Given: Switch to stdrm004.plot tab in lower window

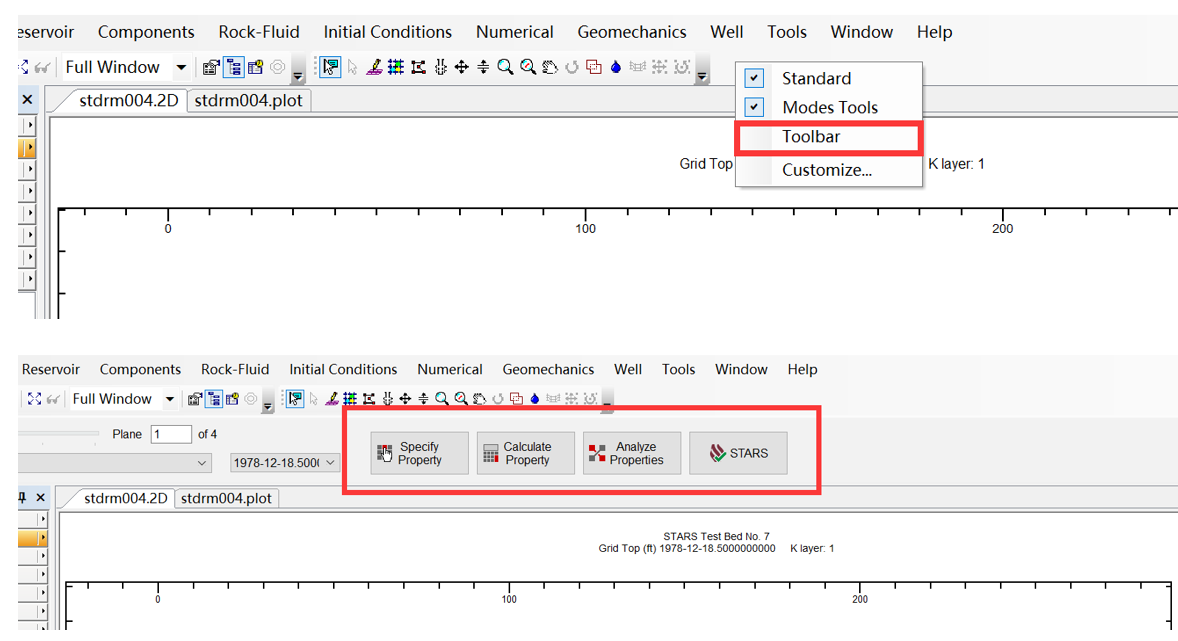Looking at the screenshot, I should 226,498.
